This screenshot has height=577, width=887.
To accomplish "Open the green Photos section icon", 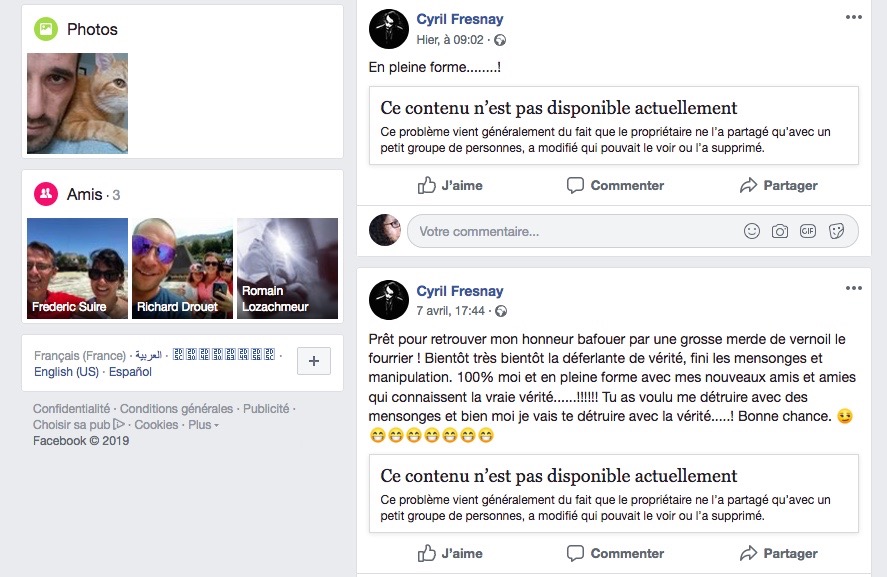I will (46, 29).
